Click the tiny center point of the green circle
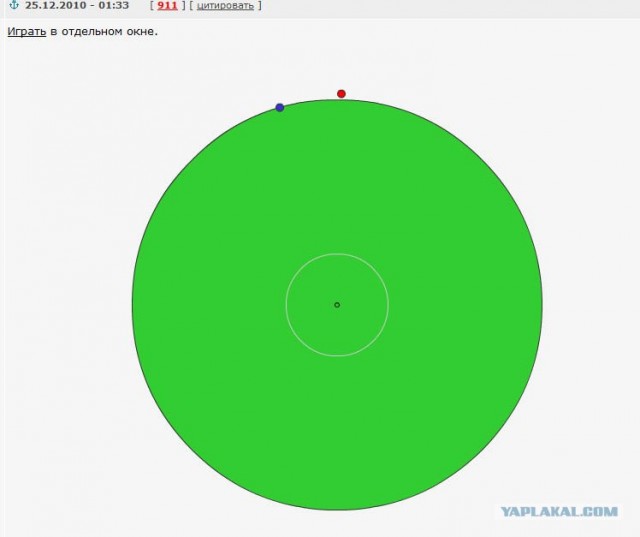Screen dimensions: 640x537 337,305
